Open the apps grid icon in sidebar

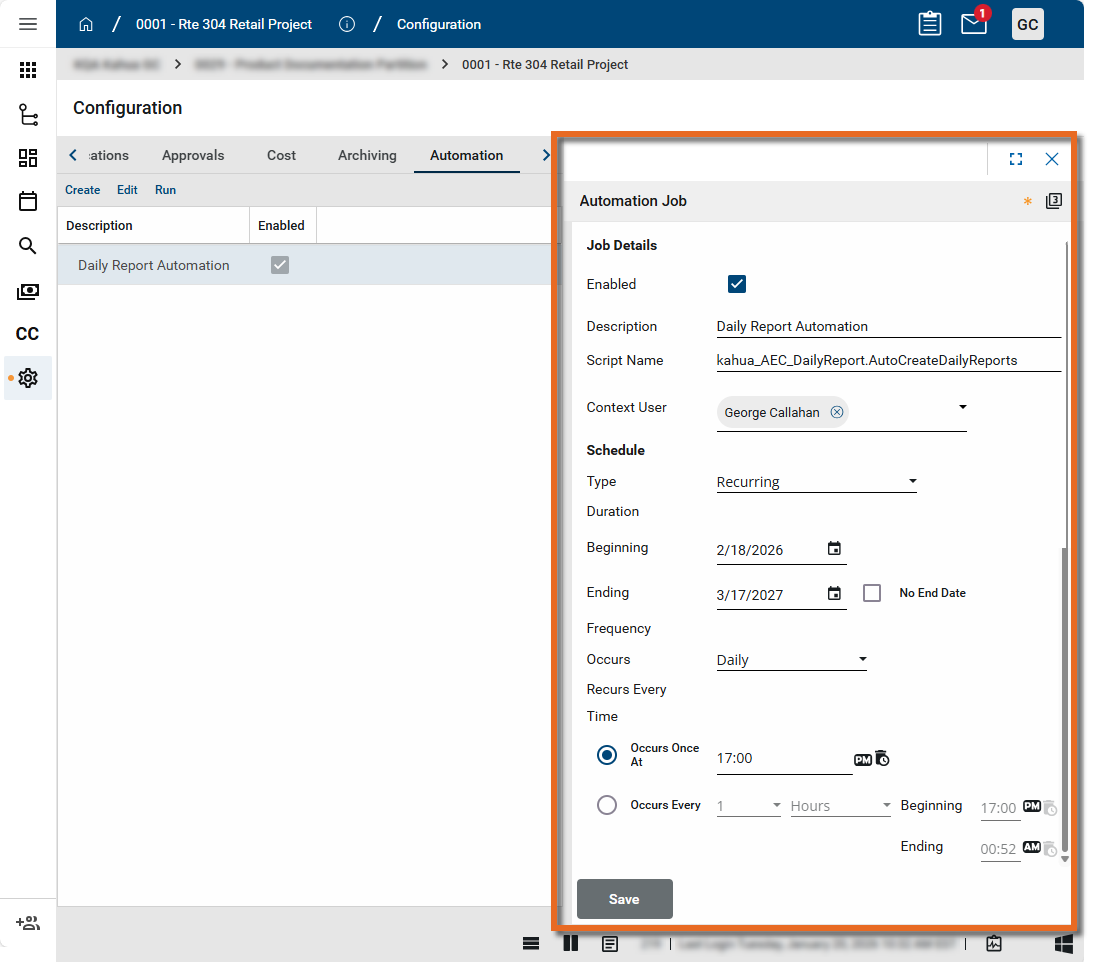[28, 70]
